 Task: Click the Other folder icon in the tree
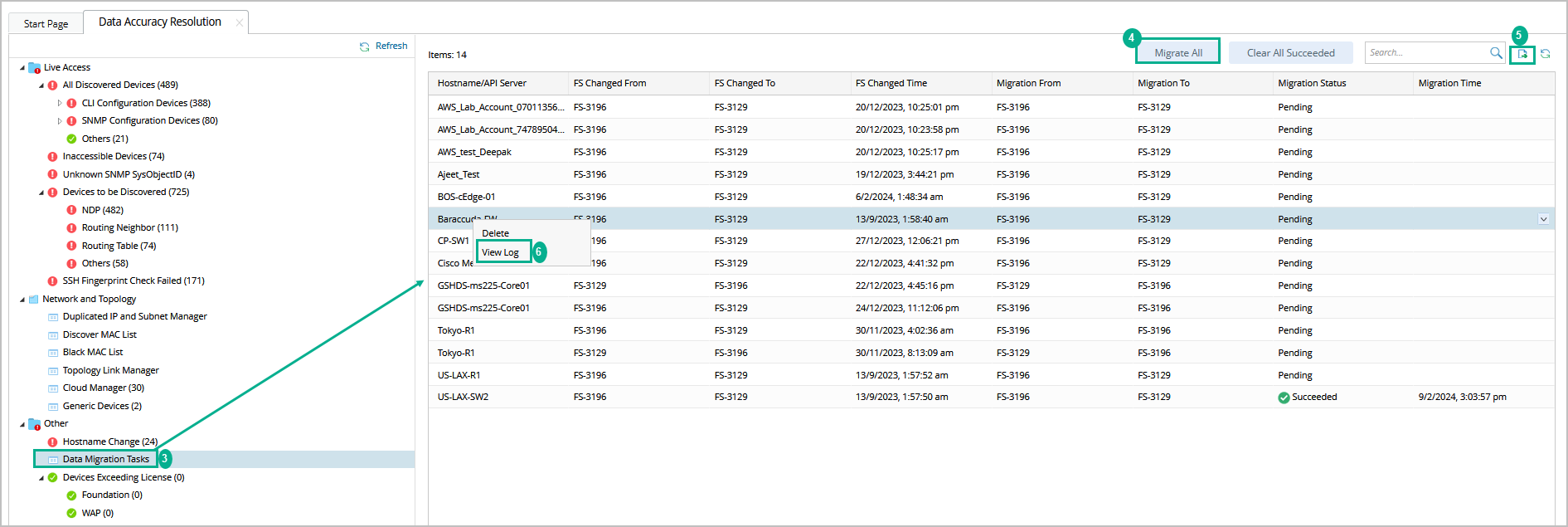pos(34,424)
